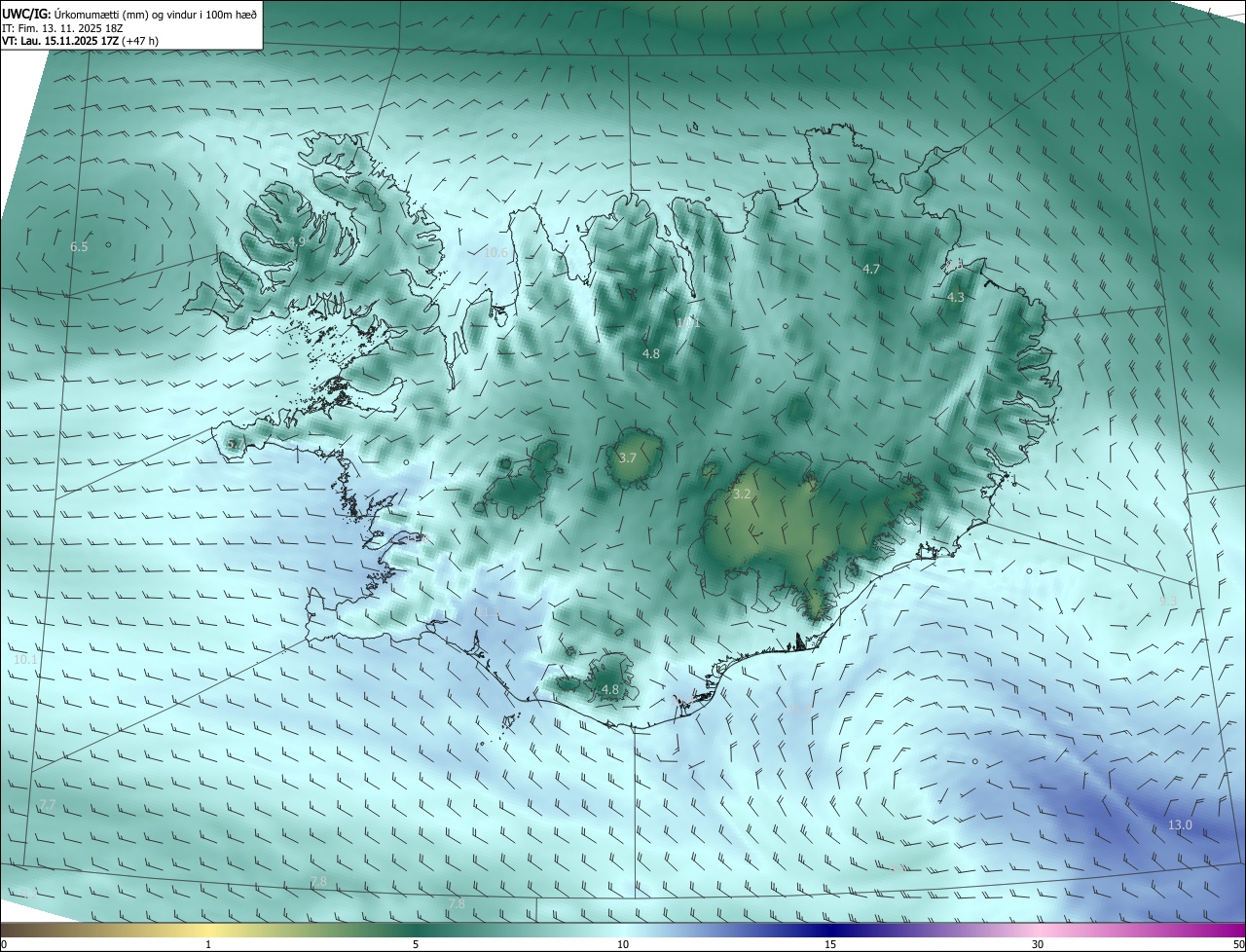This screenshot has width=1246, height=952.
Task: Click the color scale tick label "0"
Action: click(x=4, y=944)
